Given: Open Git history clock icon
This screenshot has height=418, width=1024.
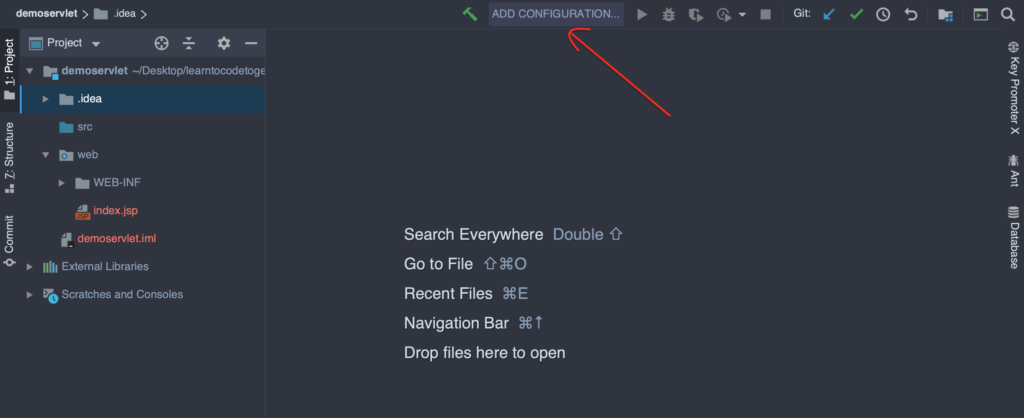Looking at the screenshot, I should [883, 14].
